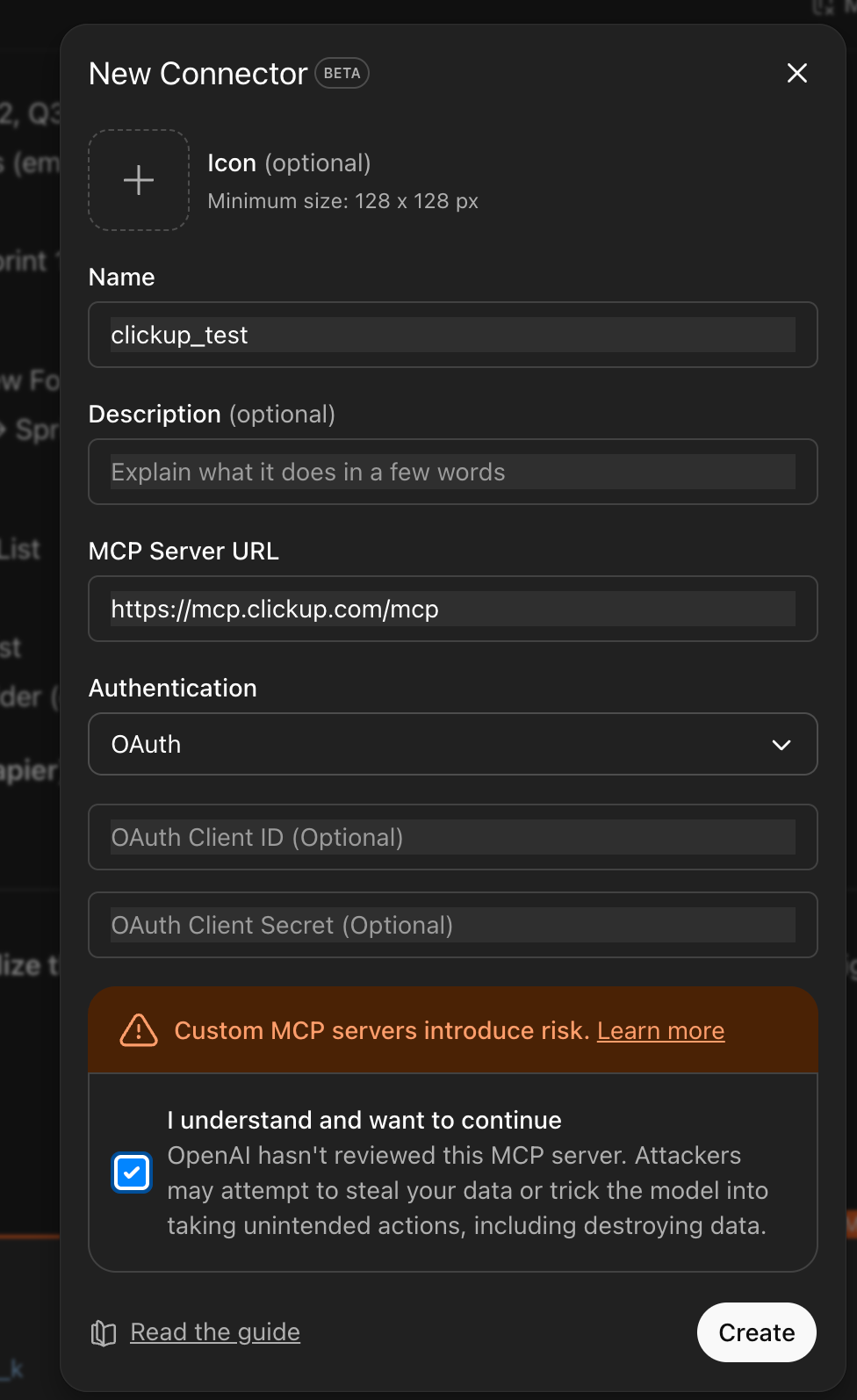This screenshot has width=857, height=1400.
Task: Open the Learn more link
Action: click(x=661, y=1030)
